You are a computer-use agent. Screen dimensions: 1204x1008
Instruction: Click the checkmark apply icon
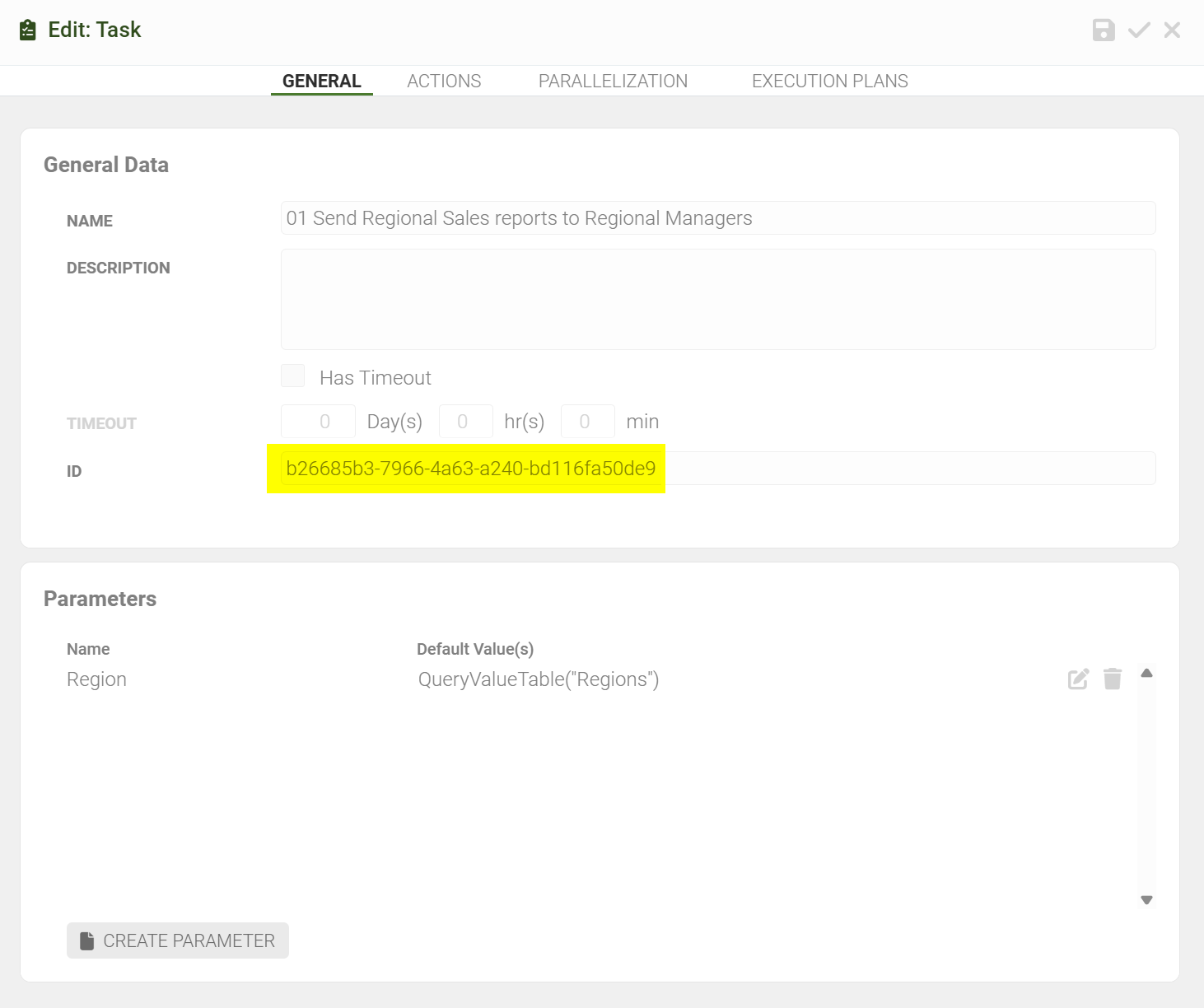(1139, 30)
